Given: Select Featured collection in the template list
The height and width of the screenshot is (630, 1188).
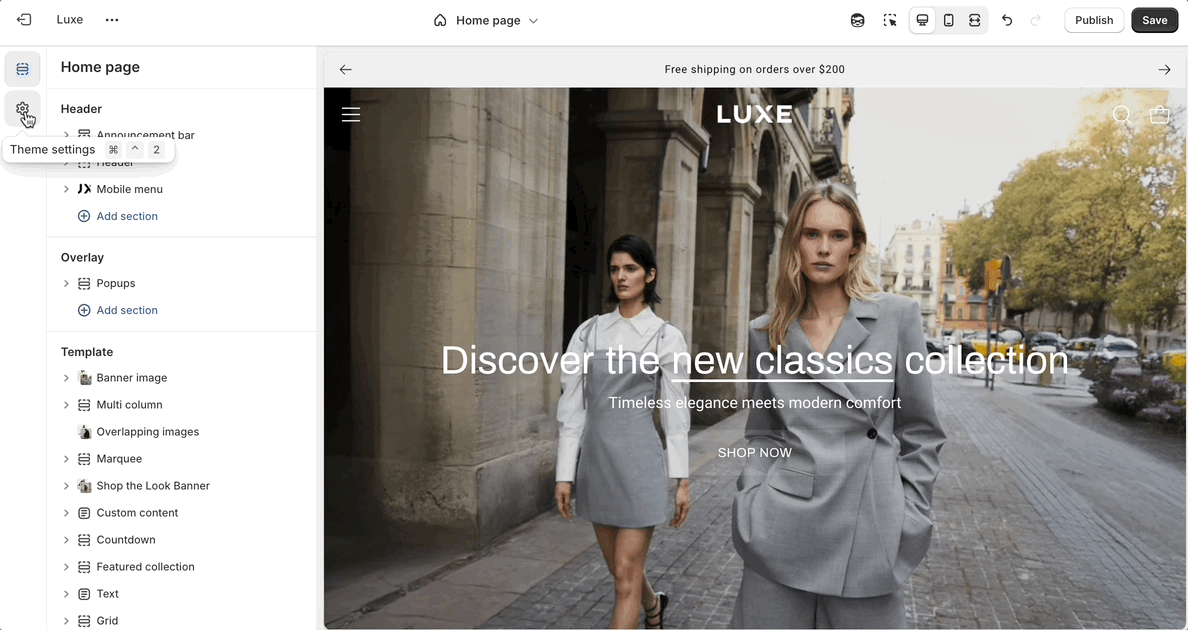Looking at the screenshot, I should [145, 567].
